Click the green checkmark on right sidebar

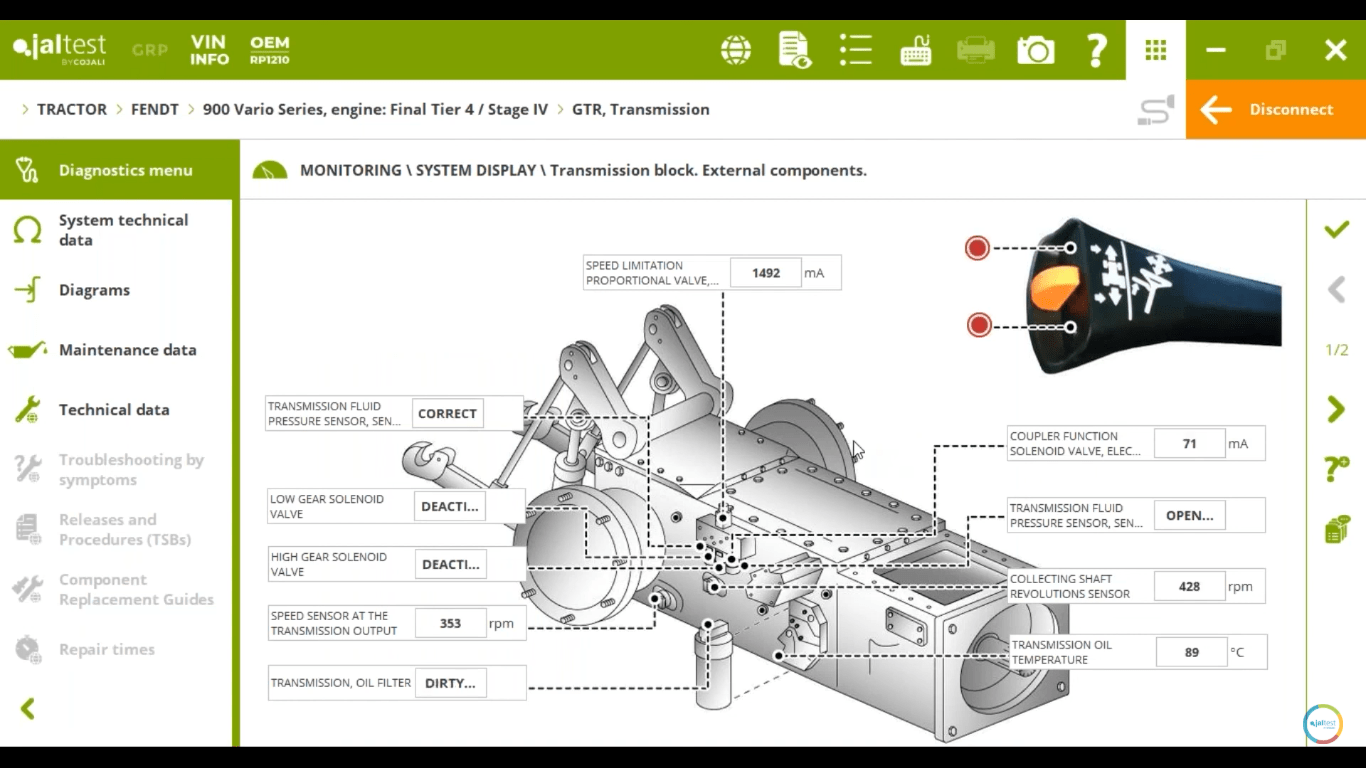(x=1336, y=230)
